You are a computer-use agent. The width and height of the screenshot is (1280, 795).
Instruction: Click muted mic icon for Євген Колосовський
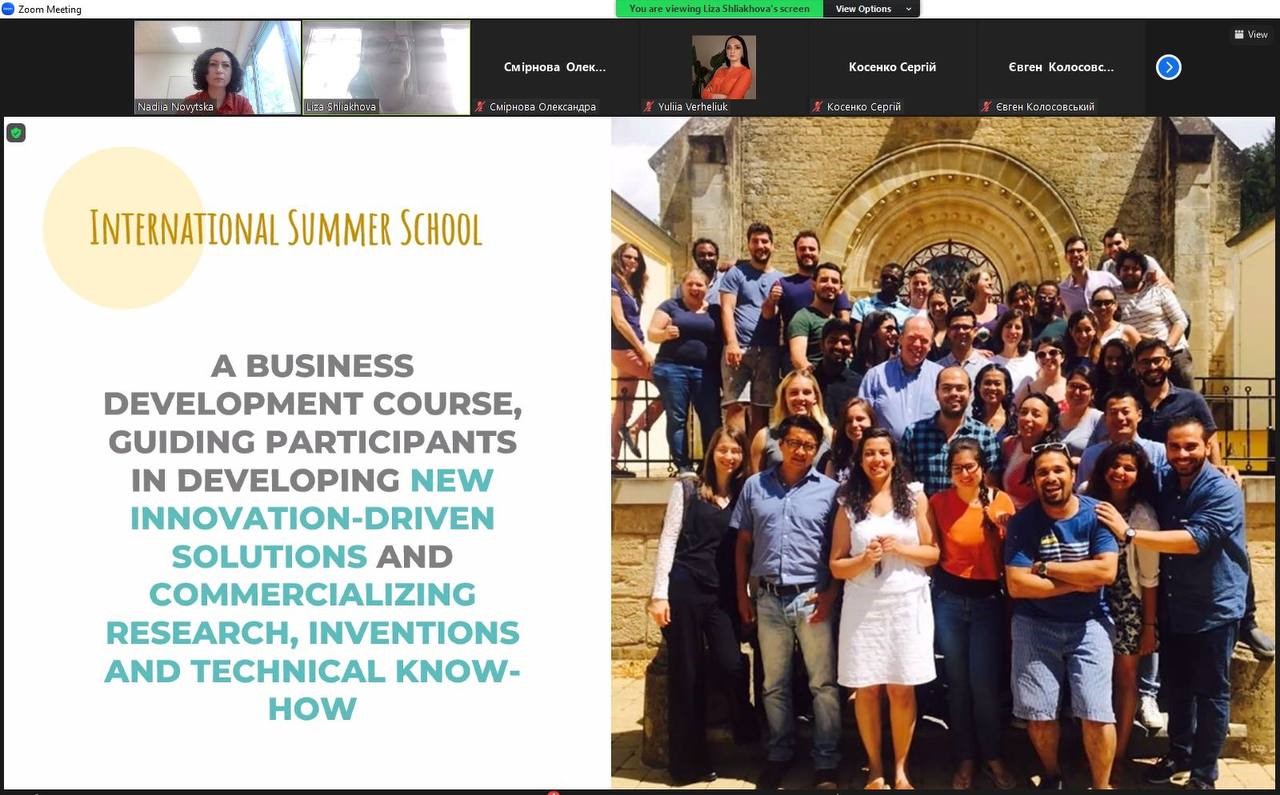tap(987, 106)
